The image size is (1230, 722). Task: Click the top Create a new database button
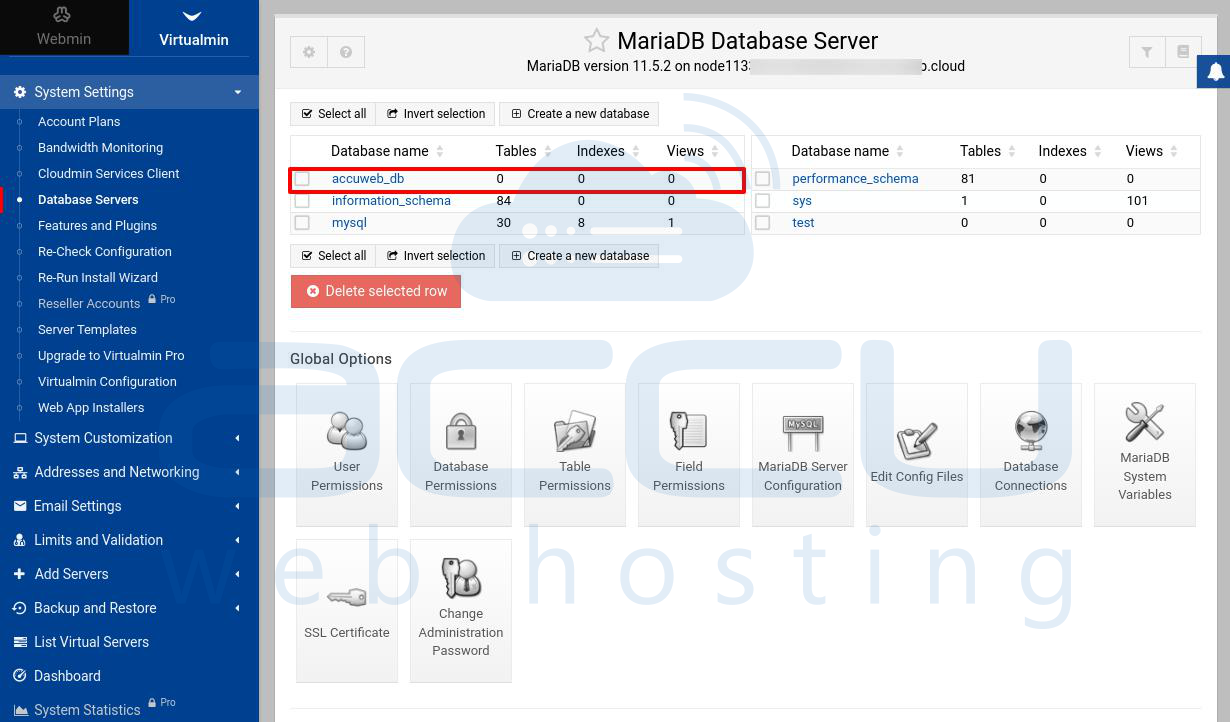pos(580,114)
